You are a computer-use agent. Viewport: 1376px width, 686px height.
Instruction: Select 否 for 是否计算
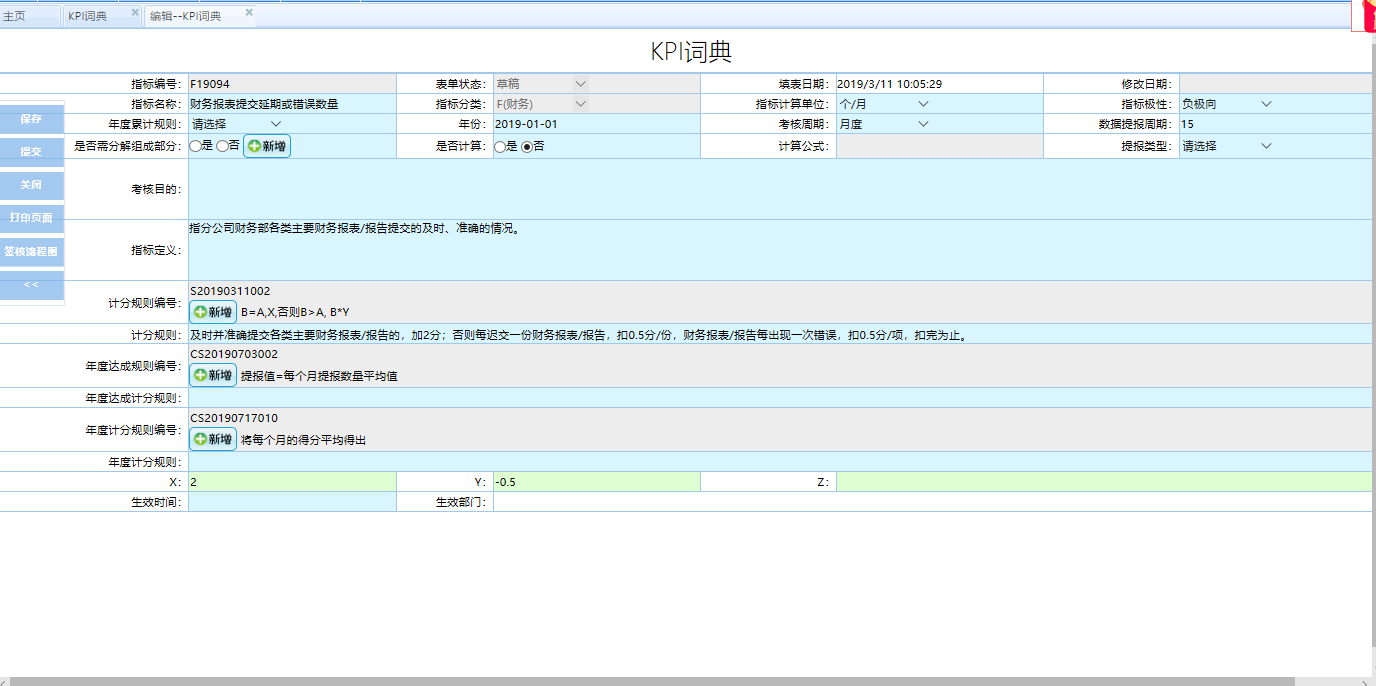[527, 146]
